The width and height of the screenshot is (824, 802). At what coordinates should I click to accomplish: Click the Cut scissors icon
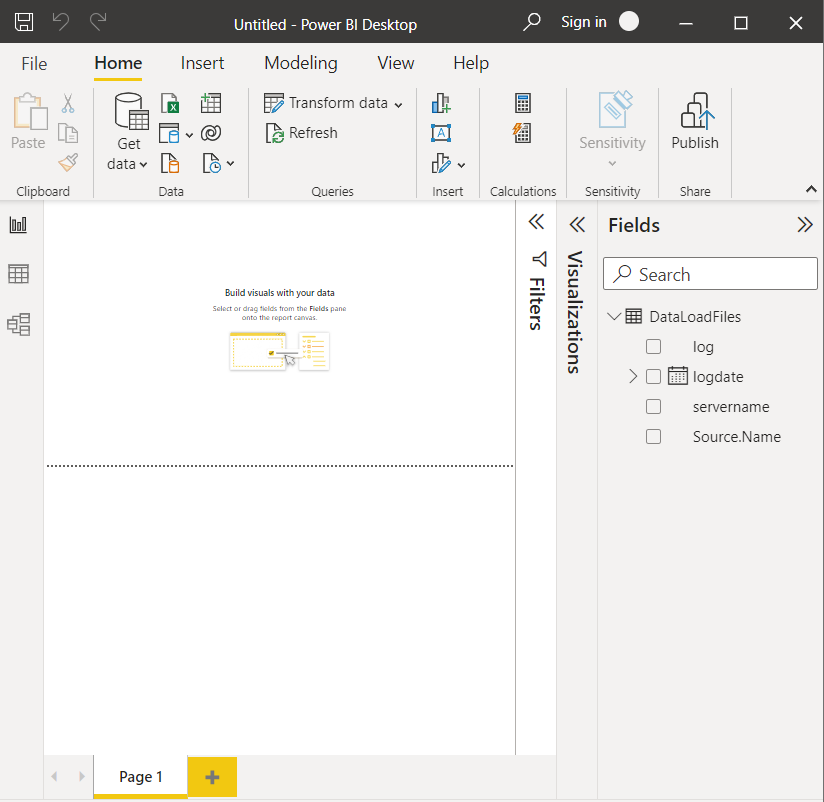68,103
